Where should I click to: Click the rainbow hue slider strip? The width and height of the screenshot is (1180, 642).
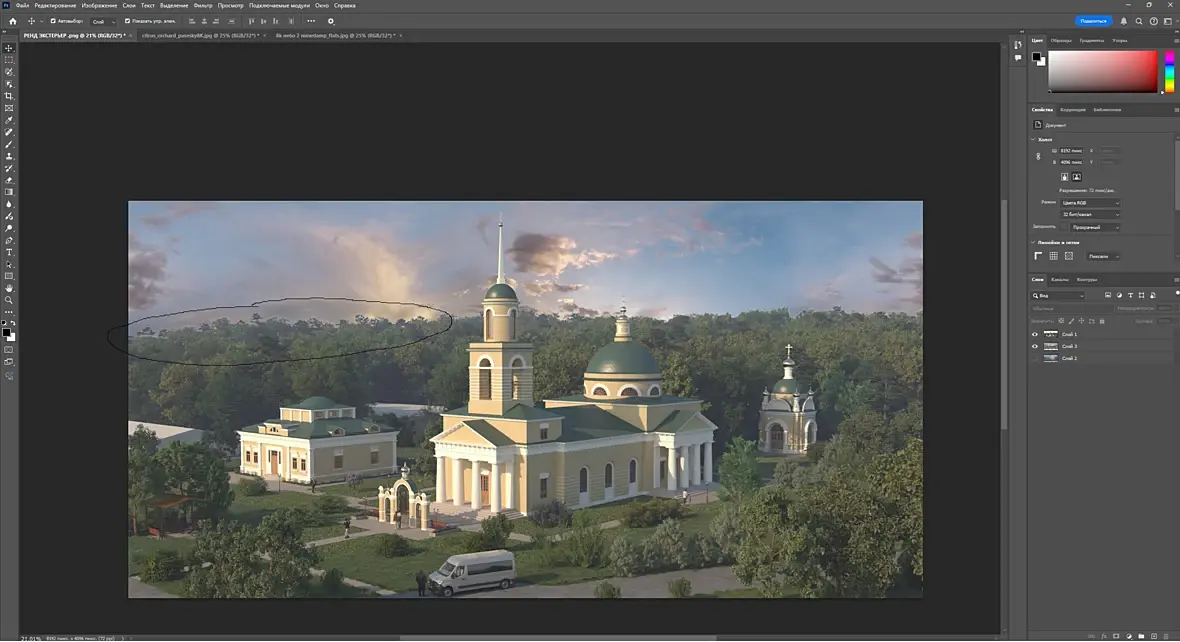click(1169, 71)
